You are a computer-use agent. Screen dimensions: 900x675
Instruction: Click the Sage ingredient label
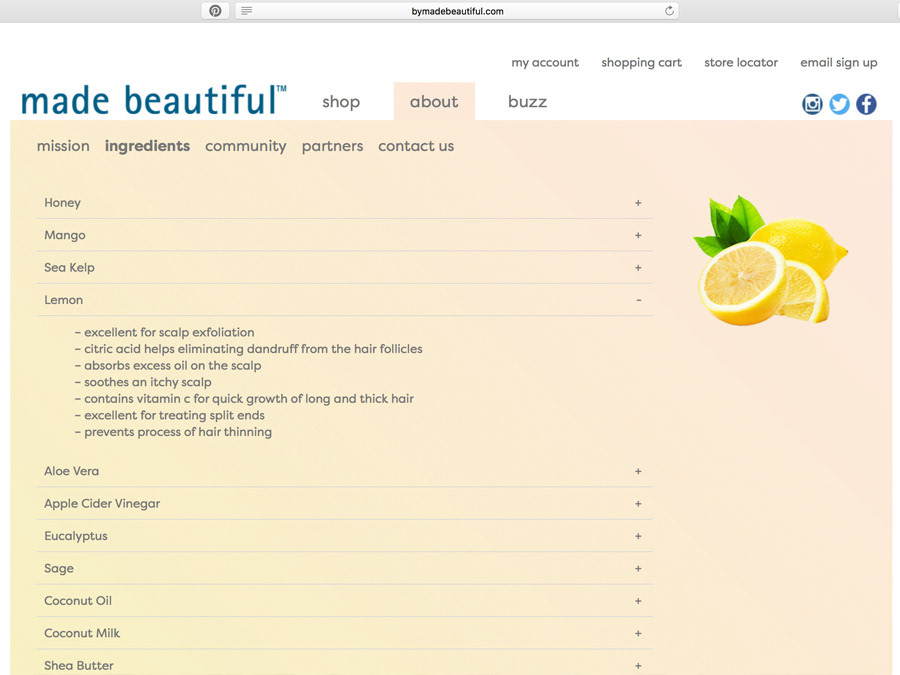[x=59, y=568]
